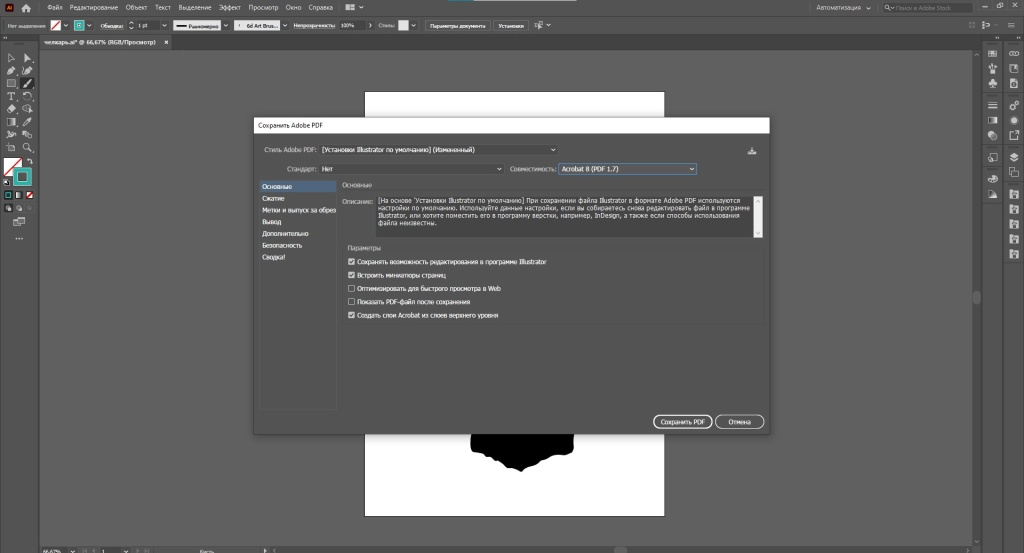Viewport: 1024px width, 553px height.
Task: Select the Eyedropper tool
Action: [x=27, y=122]
